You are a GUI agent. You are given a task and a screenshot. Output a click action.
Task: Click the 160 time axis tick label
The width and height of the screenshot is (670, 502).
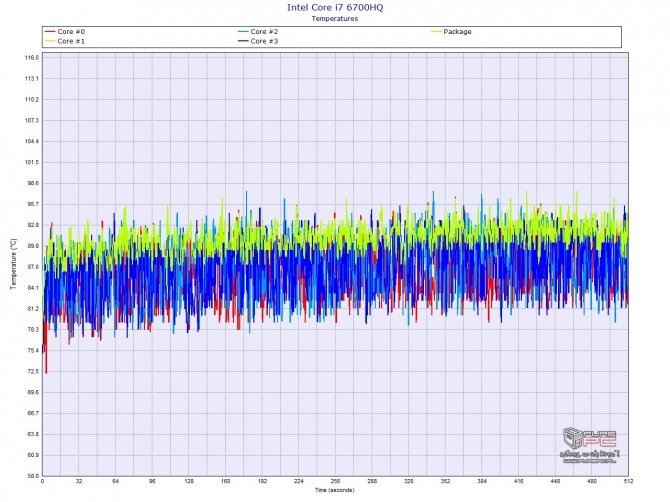point(226,481)
